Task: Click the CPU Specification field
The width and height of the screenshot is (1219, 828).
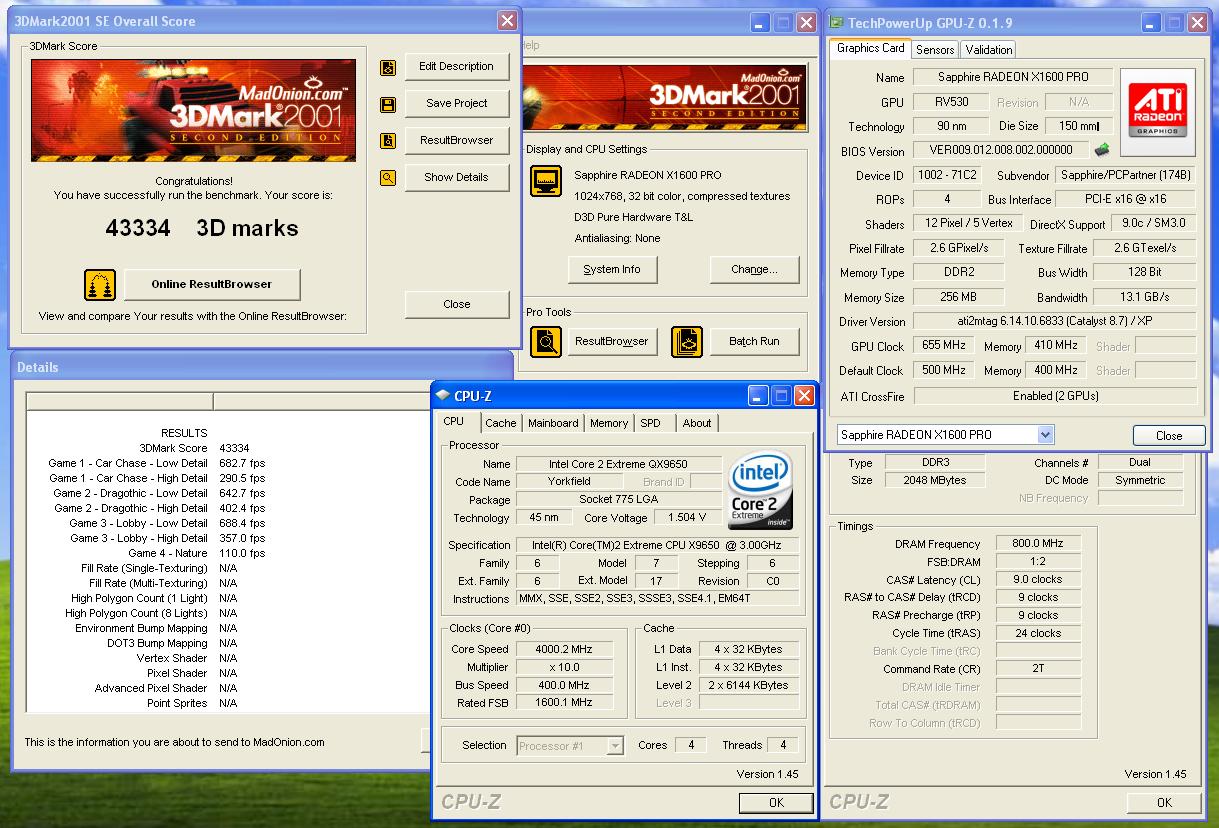Action: (x=658, y=546)
